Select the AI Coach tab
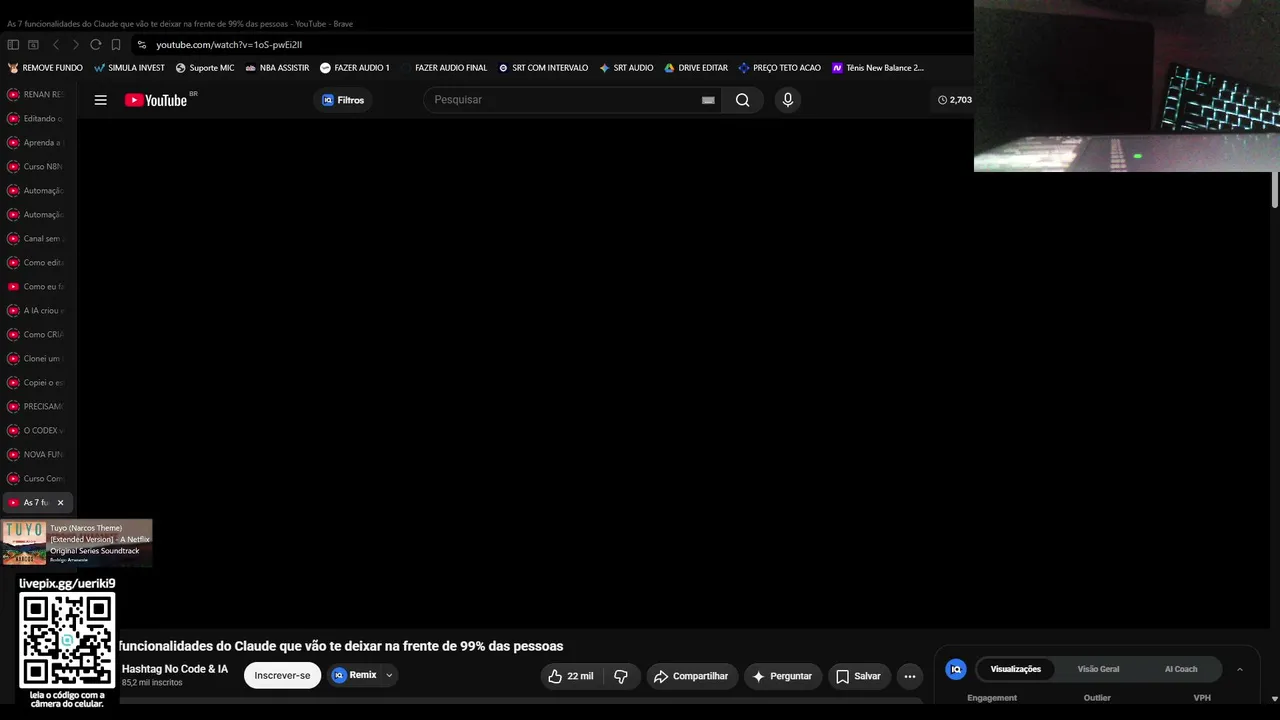 1181,669
